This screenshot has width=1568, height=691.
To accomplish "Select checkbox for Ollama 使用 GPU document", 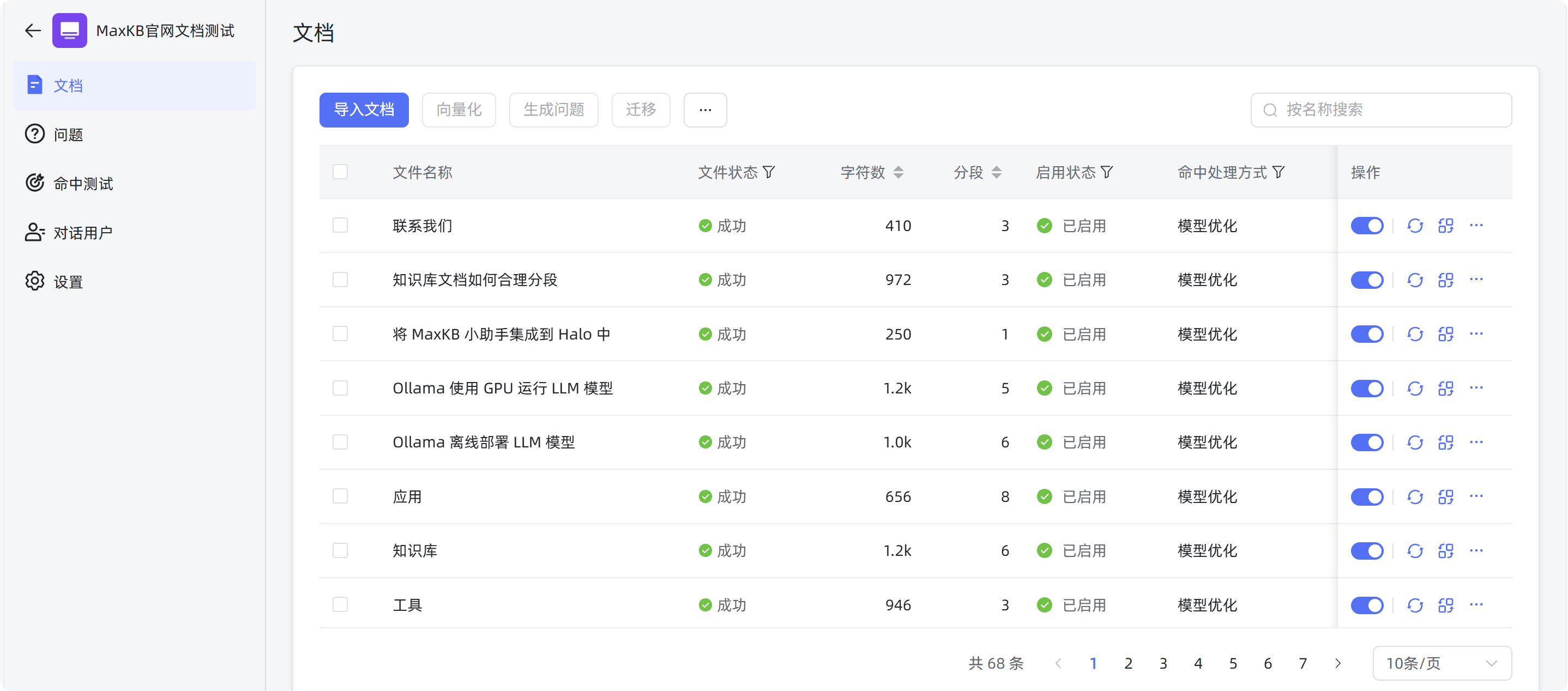I will [x=340, y=388].
